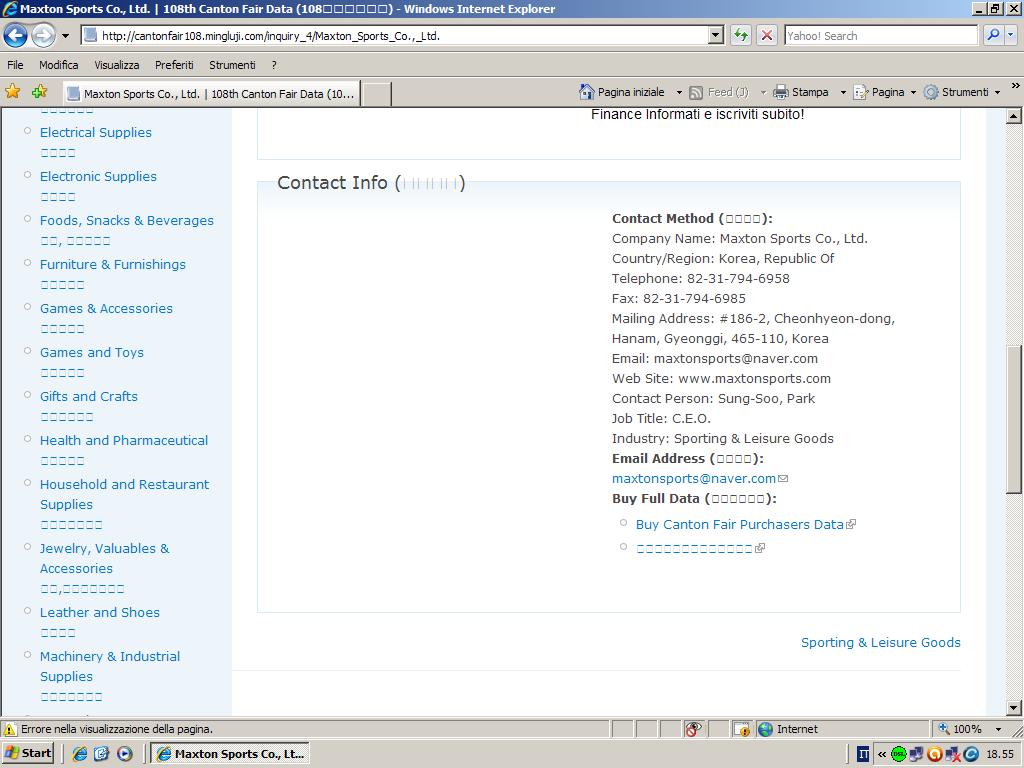The image size is (1024, 768).
Task: Click page error warning icon in status bar
Action: (10, 729)
